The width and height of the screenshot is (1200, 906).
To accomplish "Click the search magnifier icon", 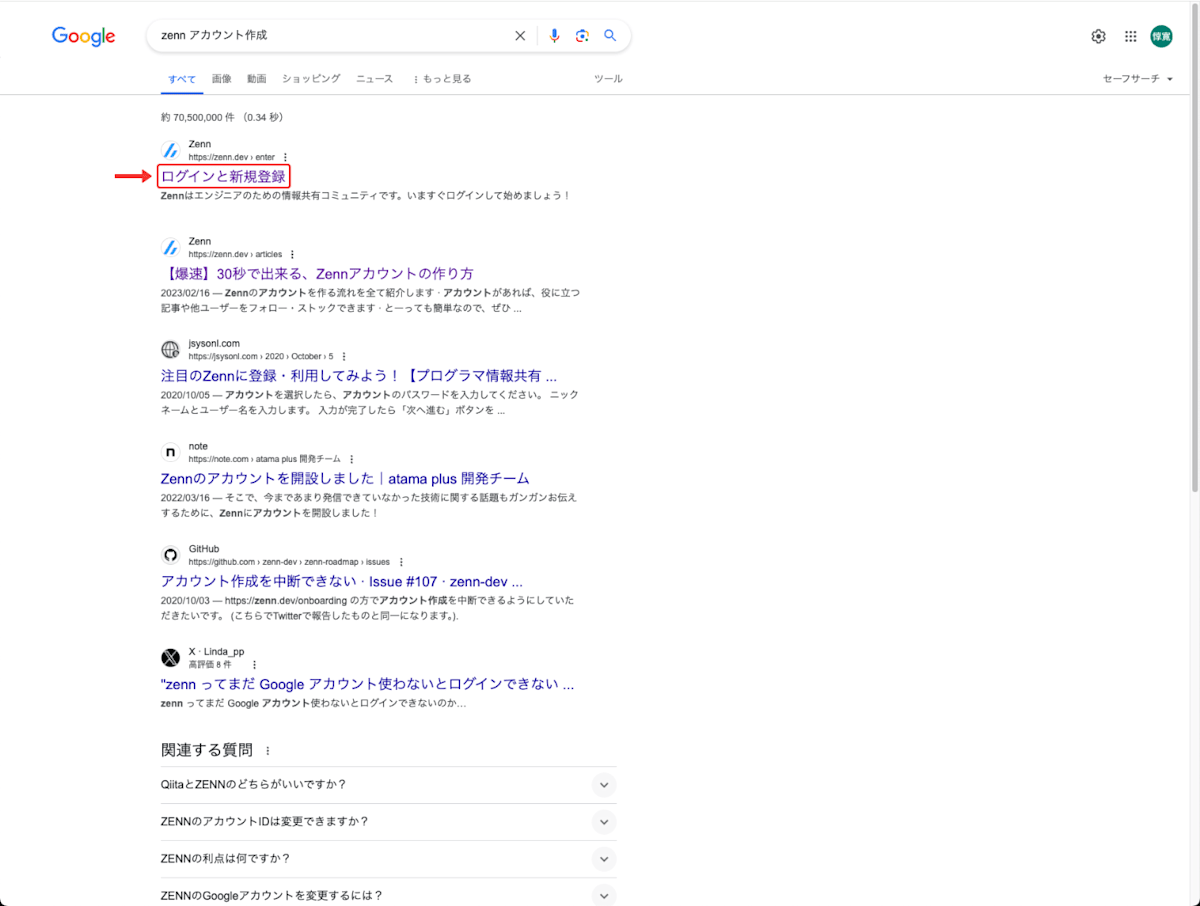I will click(x=610, y=35).
